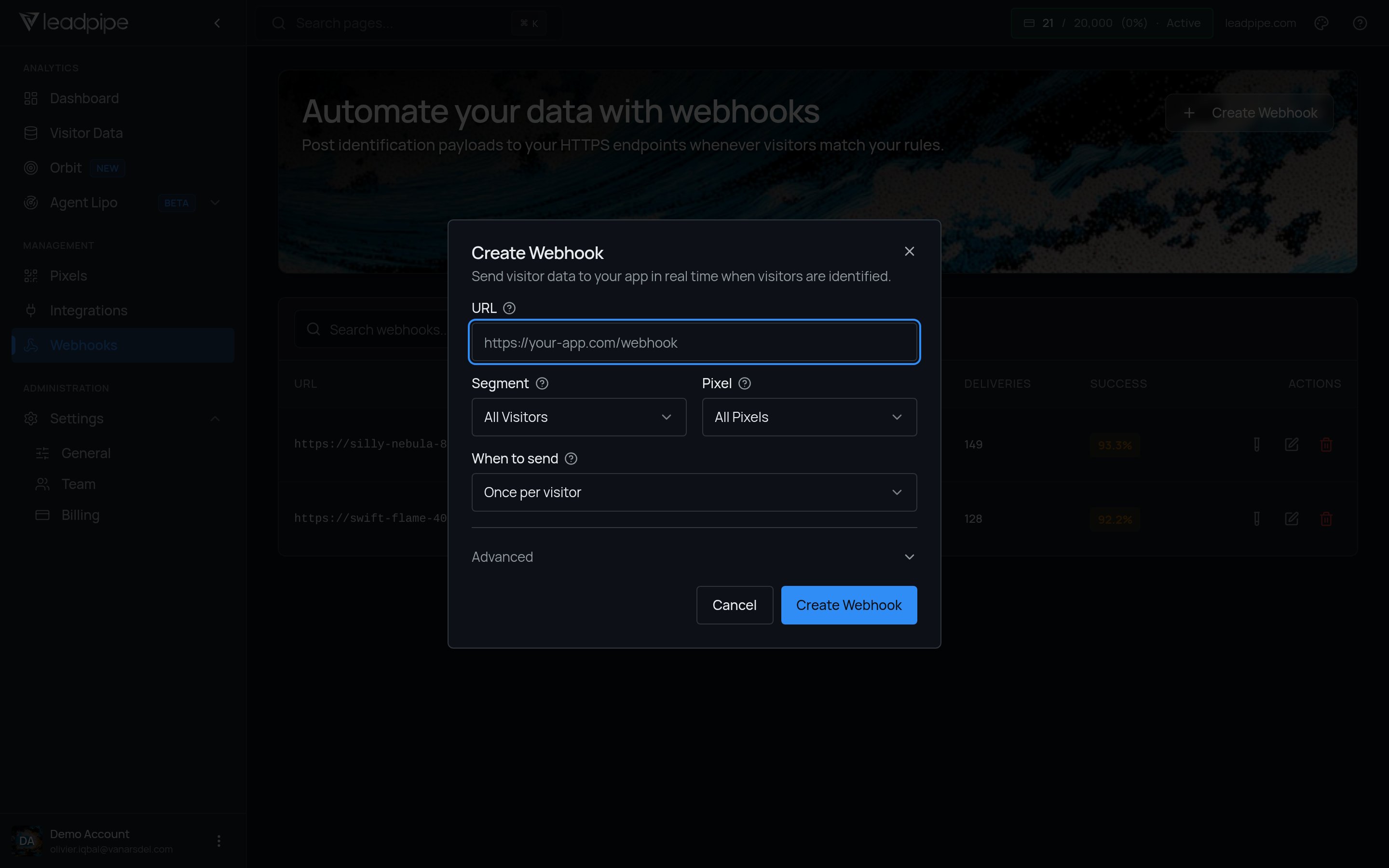The width and height of the screenshot is (1389, 868).
Task: Click the 93.3% success badge
Action: tap(1115, 446)
